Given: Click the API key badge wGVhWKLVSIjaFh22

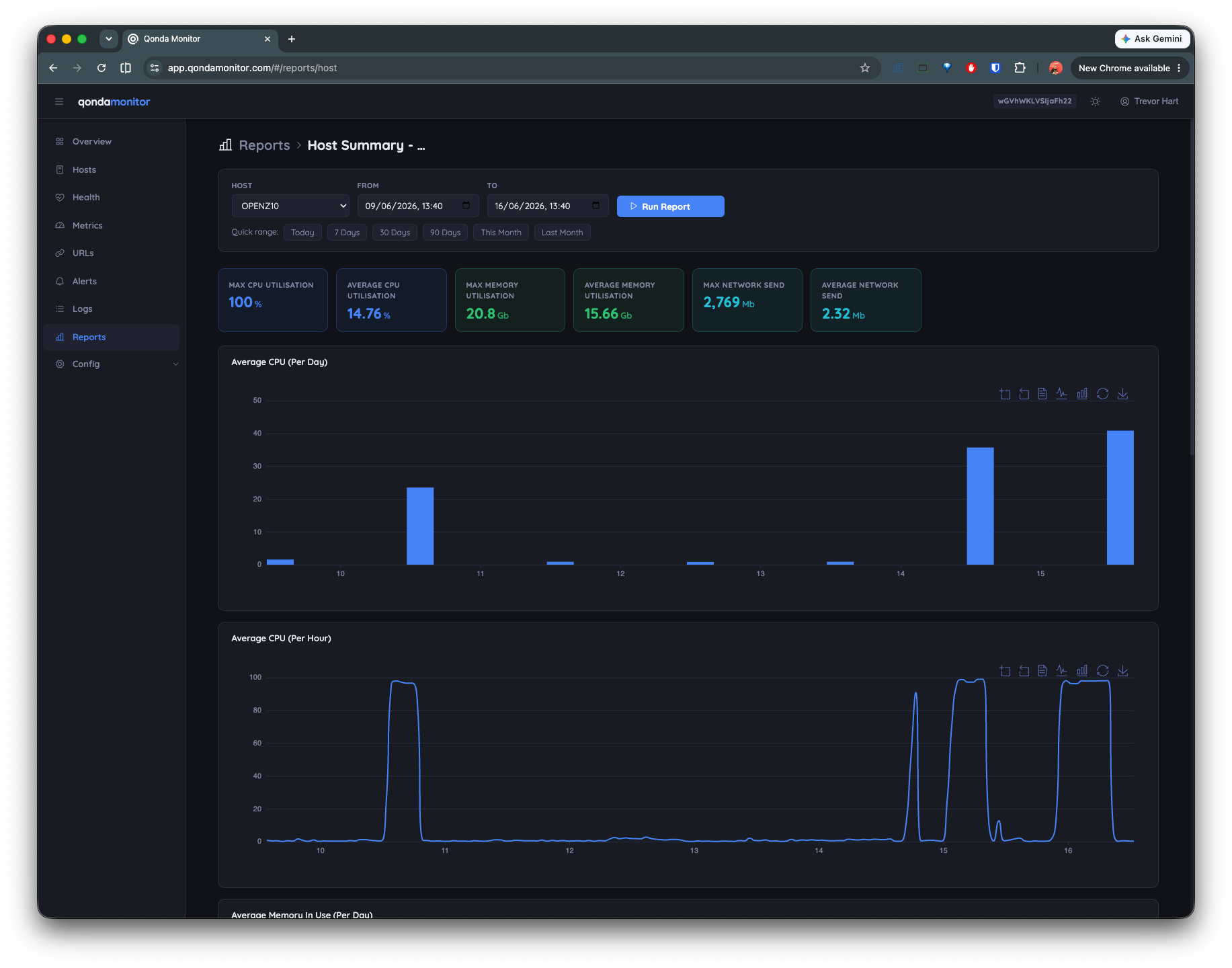Looking at the screenshot, I should [1034, 102].
